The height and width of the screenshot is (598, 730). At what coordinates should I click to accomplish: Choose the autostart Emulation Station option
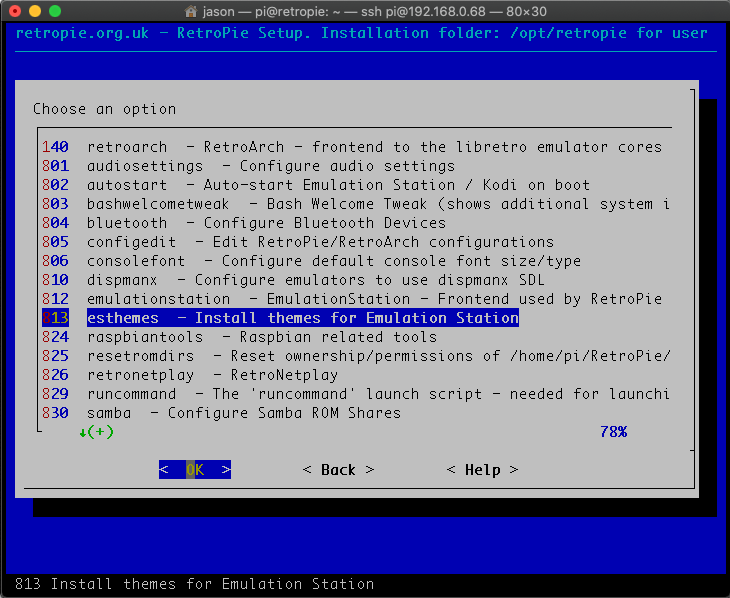(338, 185)
